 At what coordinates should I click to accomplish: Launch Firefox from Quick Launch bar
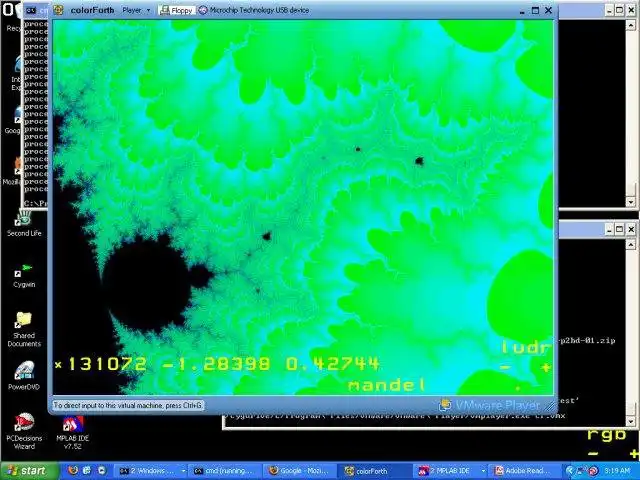click(x=73, y=471)
